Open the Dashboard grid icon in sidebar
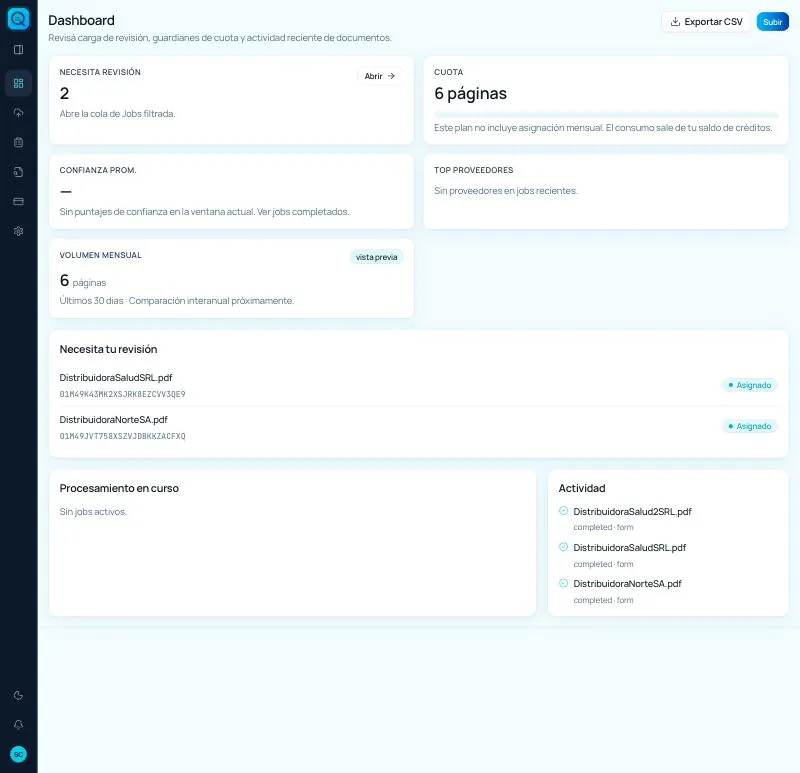This screenshot has width=800, height=773. [x=18, y=83]
